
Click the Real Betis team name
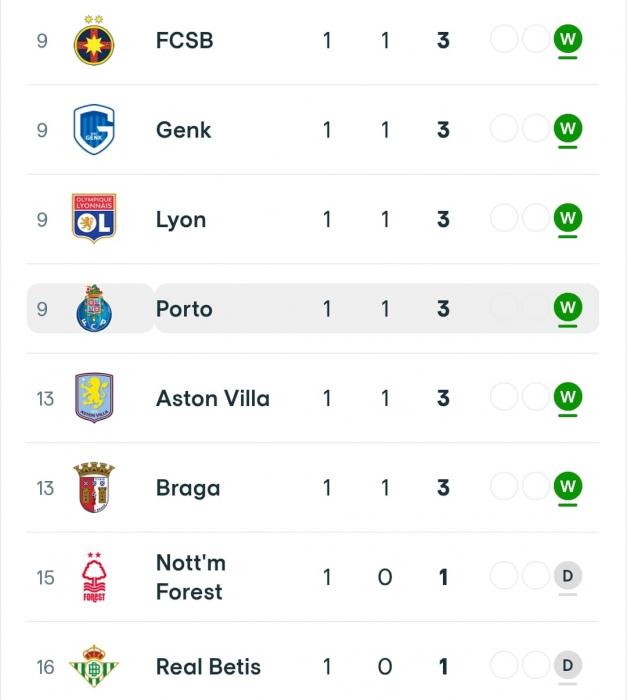point(208,667)
